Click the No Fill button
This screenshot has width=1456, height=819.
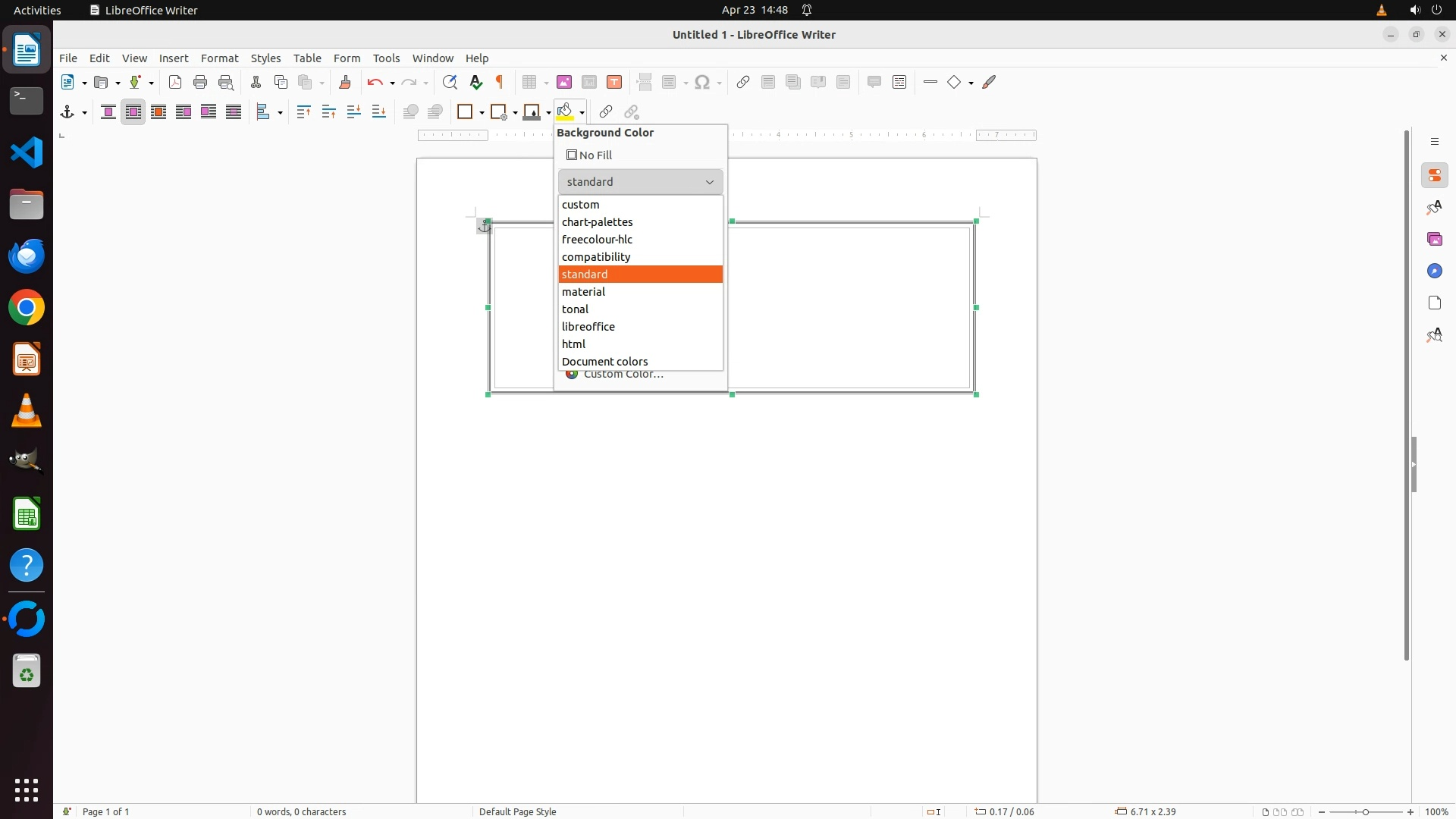click(589, 155)
